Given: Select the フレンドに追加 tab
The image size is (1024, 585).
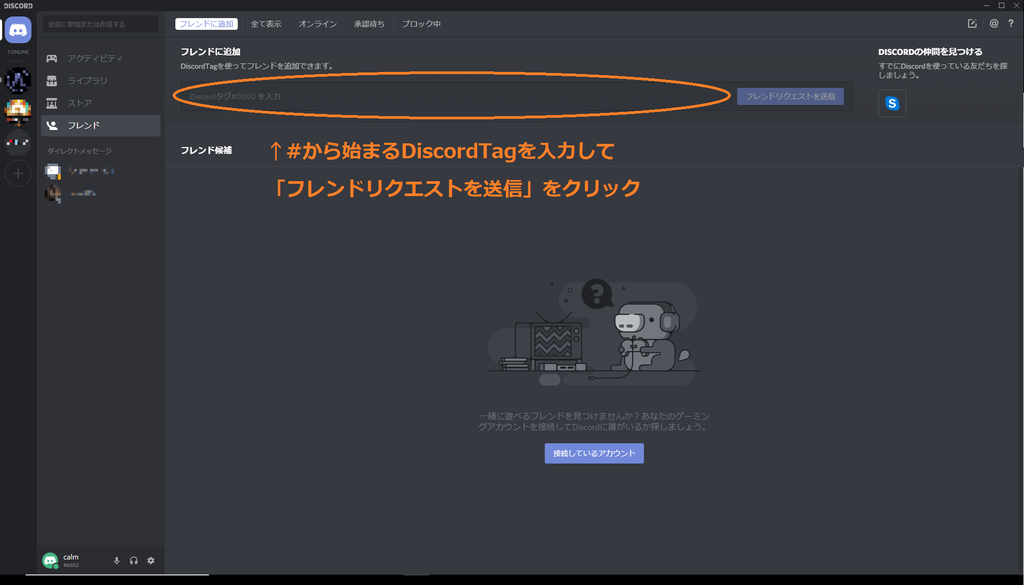Looking at the screenshot, I should (x=206, y=24).
